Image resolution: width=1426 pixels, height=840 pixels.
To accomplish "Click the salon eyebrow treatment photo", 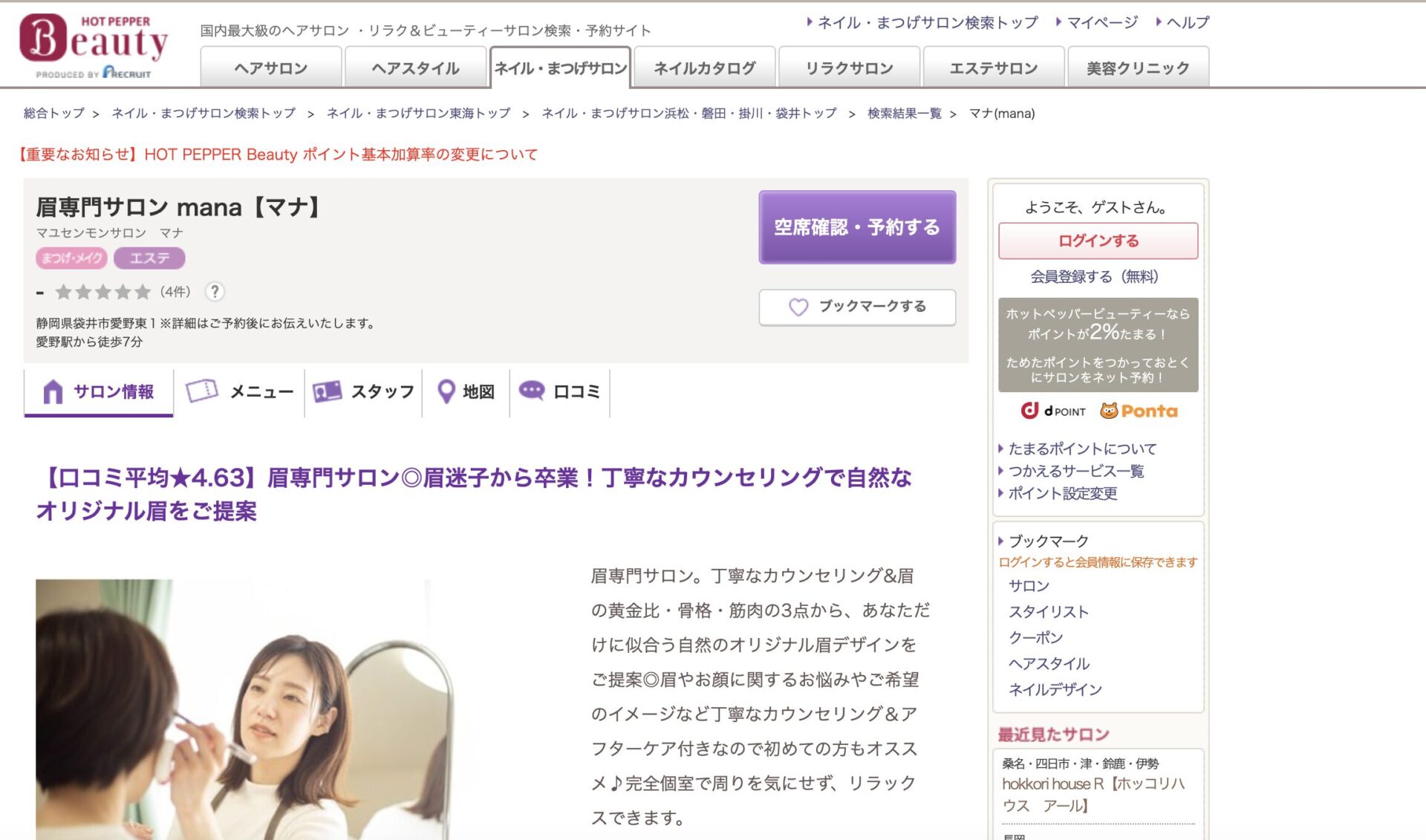I will 241,709.
